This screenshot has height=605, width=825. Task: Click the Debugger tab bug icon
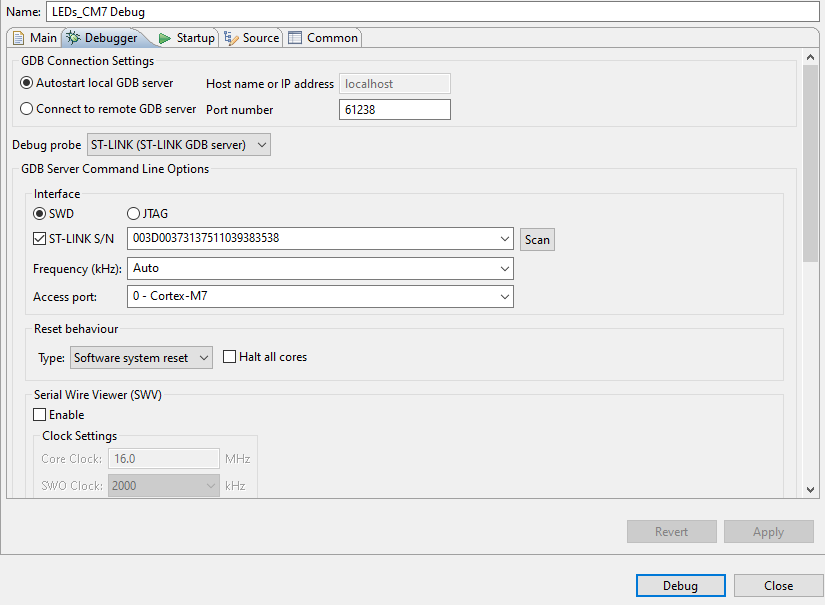pyautogui.click(x=73, y=38)
